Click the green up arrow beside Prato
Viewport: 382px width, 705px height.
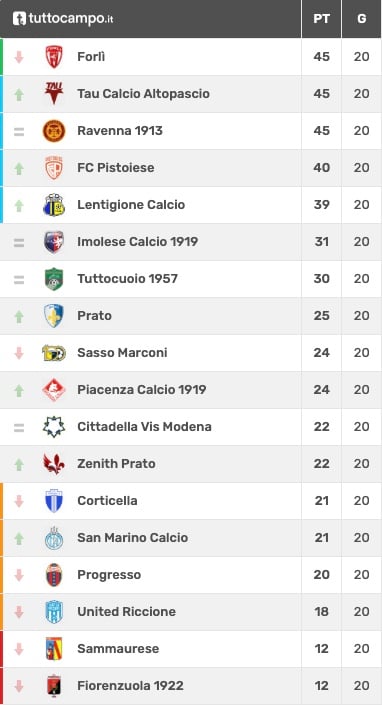[18, 316]
